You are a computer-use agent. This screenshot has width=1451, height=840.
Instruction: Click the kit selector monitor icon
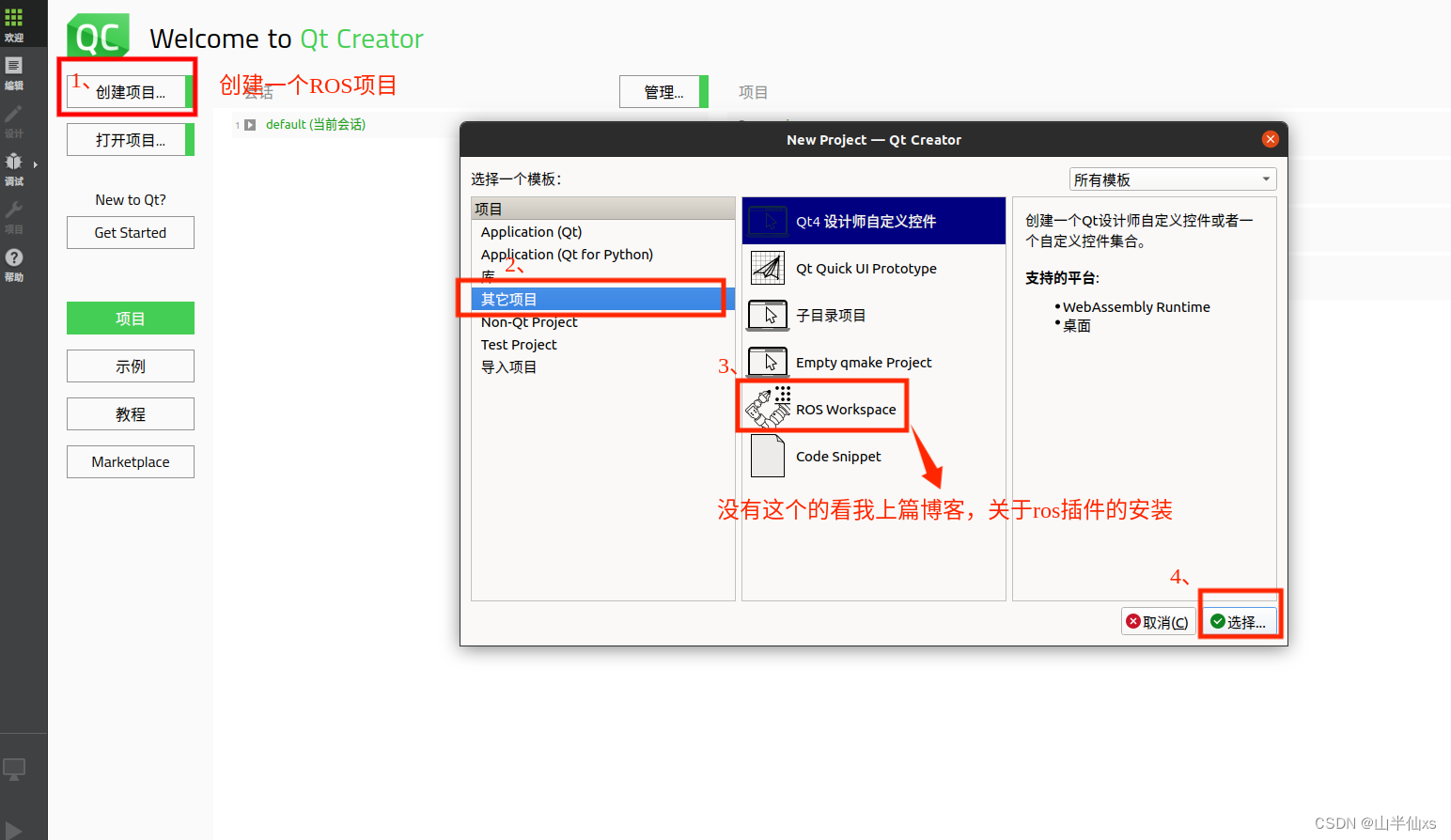(x=14, y=770)
